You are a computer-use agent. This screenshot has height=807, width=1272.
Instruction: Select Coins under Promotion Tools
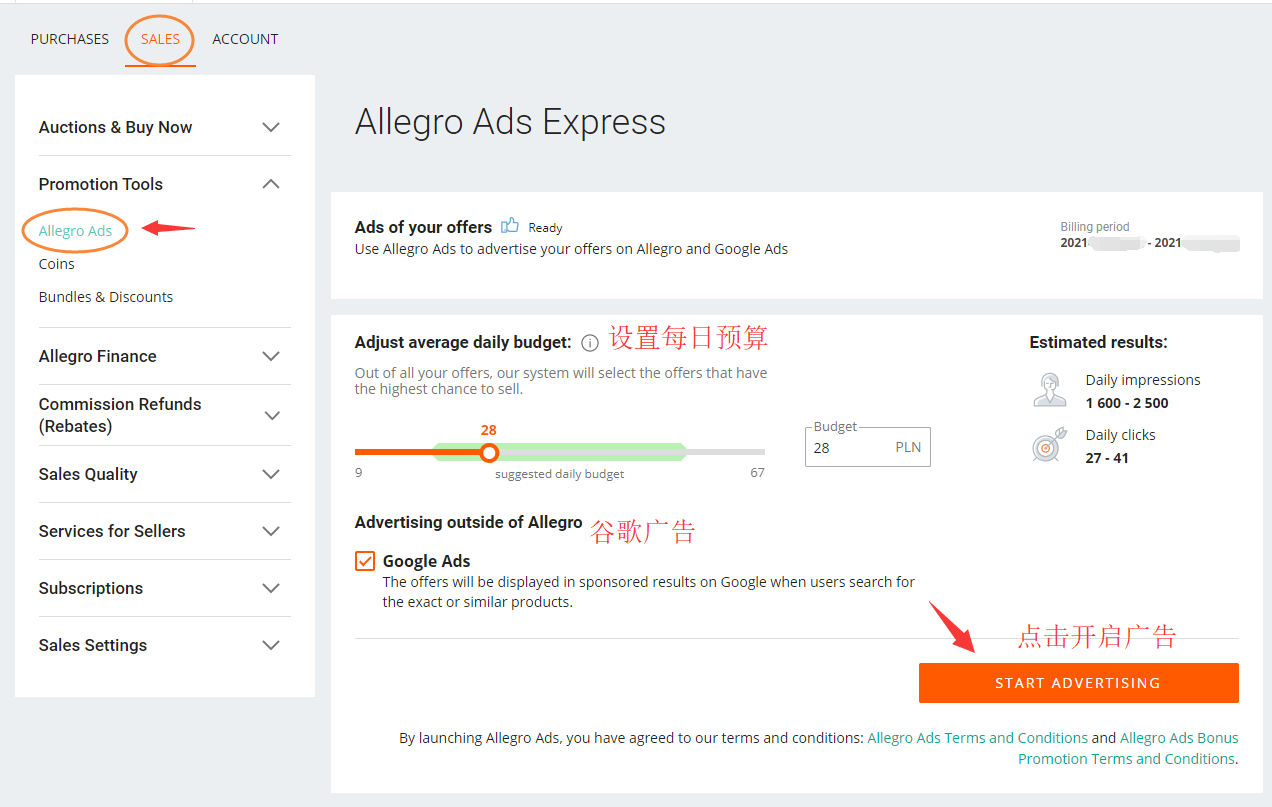pyautogui.click(x=57, y=264)
